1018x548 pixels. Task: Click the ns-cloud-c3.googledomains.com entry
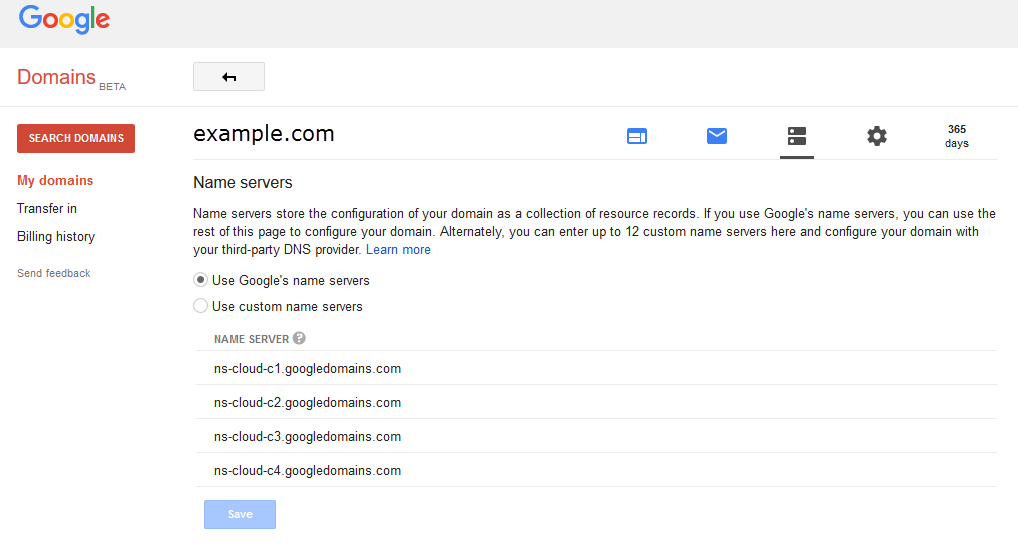click(x=308, y=437)
